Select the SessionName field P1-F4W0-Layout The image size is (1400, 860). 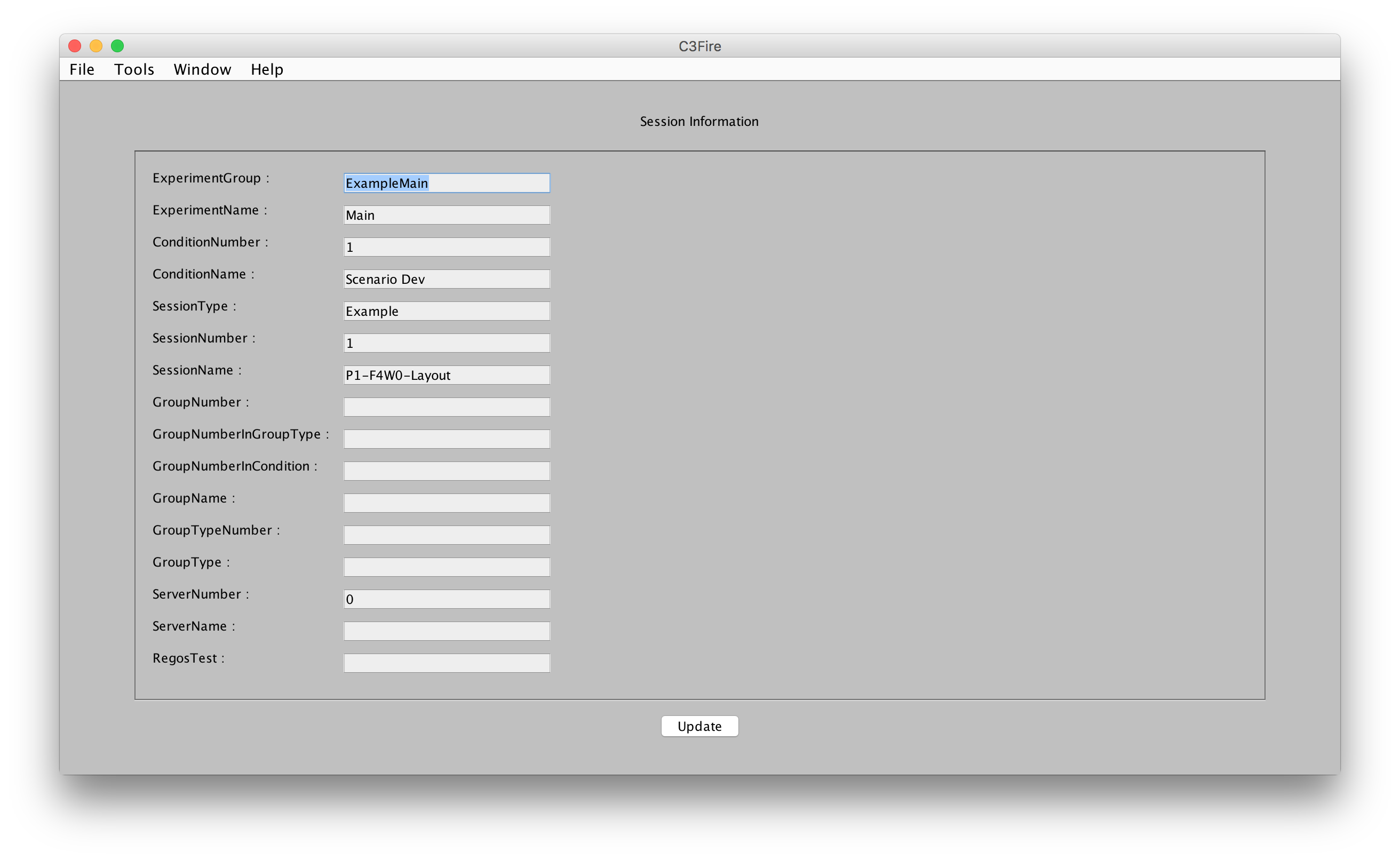(x=447, y=375)
